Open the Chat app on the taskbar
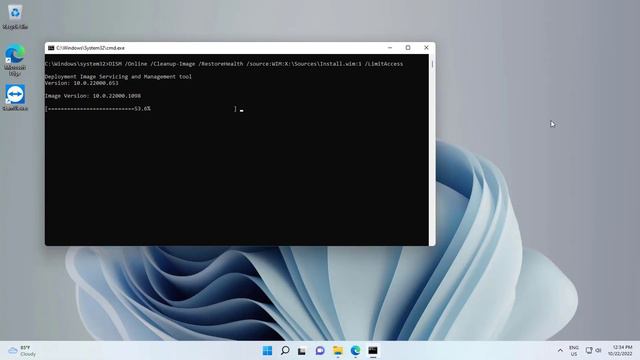 pyautogui.click(x=320, y=351)
